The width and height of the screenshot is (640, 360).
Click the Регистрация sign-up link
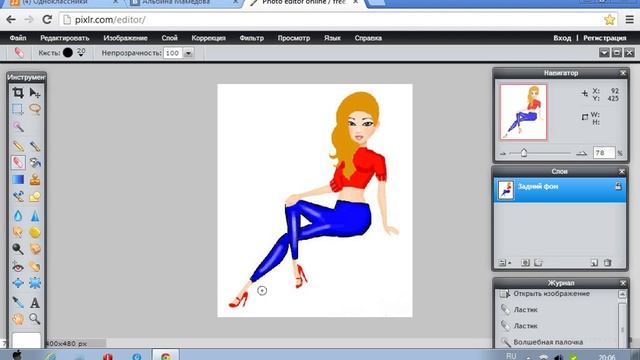tap(604, 38)
